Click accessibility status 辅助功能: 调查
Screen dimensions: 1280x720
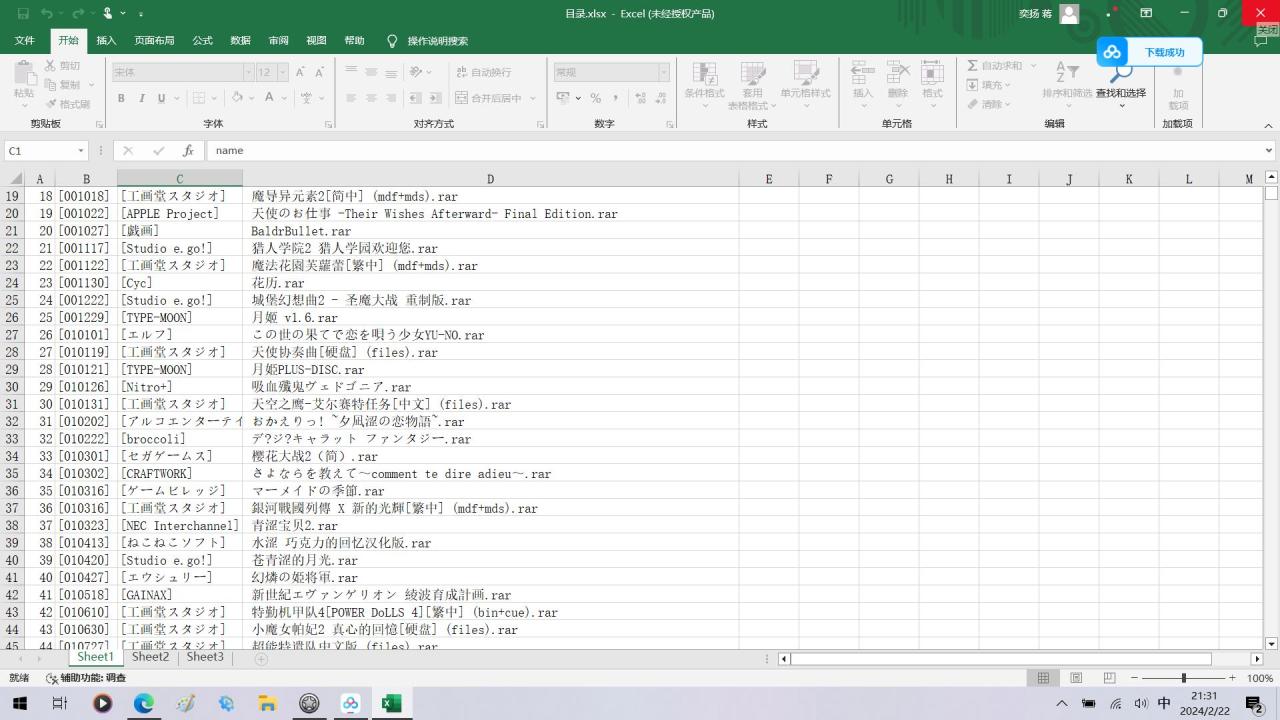(x=86, y=678)
